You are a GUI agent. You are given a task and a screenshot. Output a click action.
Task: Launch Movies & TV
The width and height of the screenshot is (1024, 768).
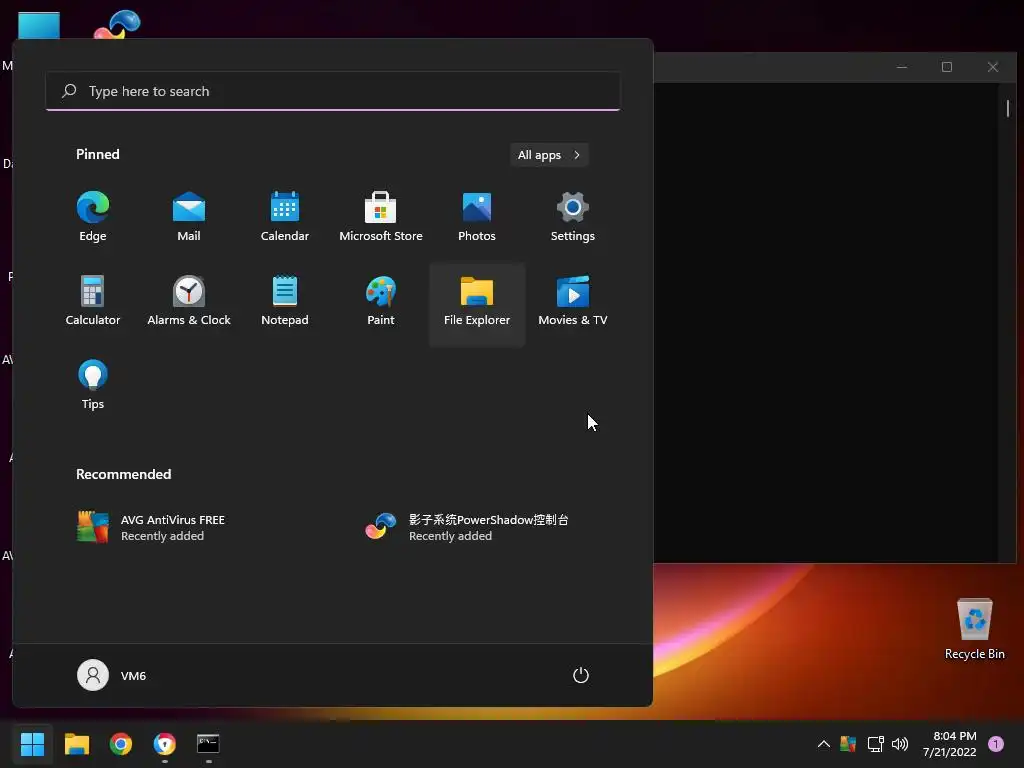point(573,301)
